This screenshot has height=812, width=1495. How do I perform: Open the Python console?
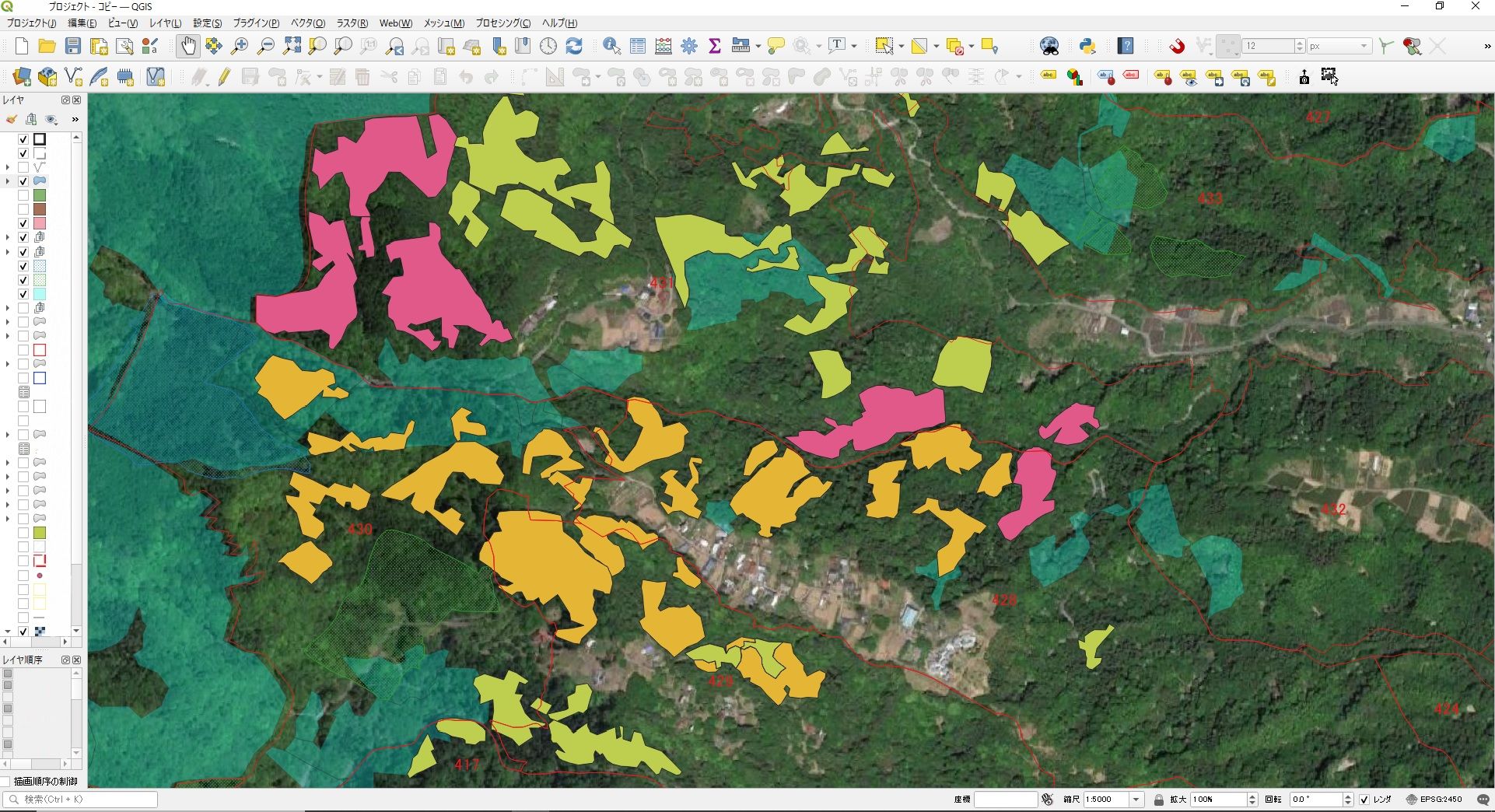(1087, 47)
